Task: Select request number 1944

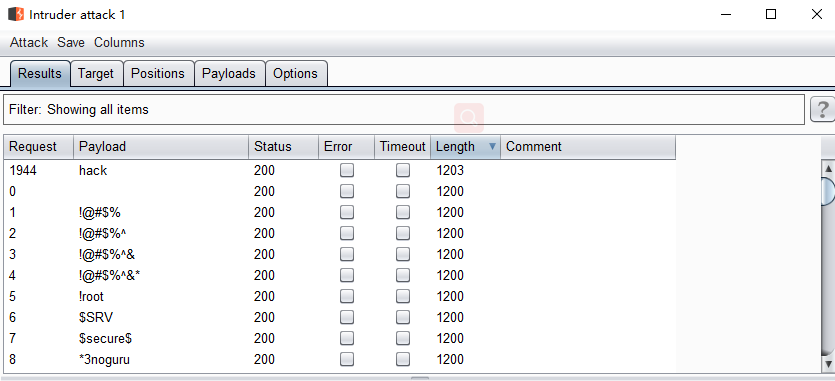Action: [x=23, y=171]
